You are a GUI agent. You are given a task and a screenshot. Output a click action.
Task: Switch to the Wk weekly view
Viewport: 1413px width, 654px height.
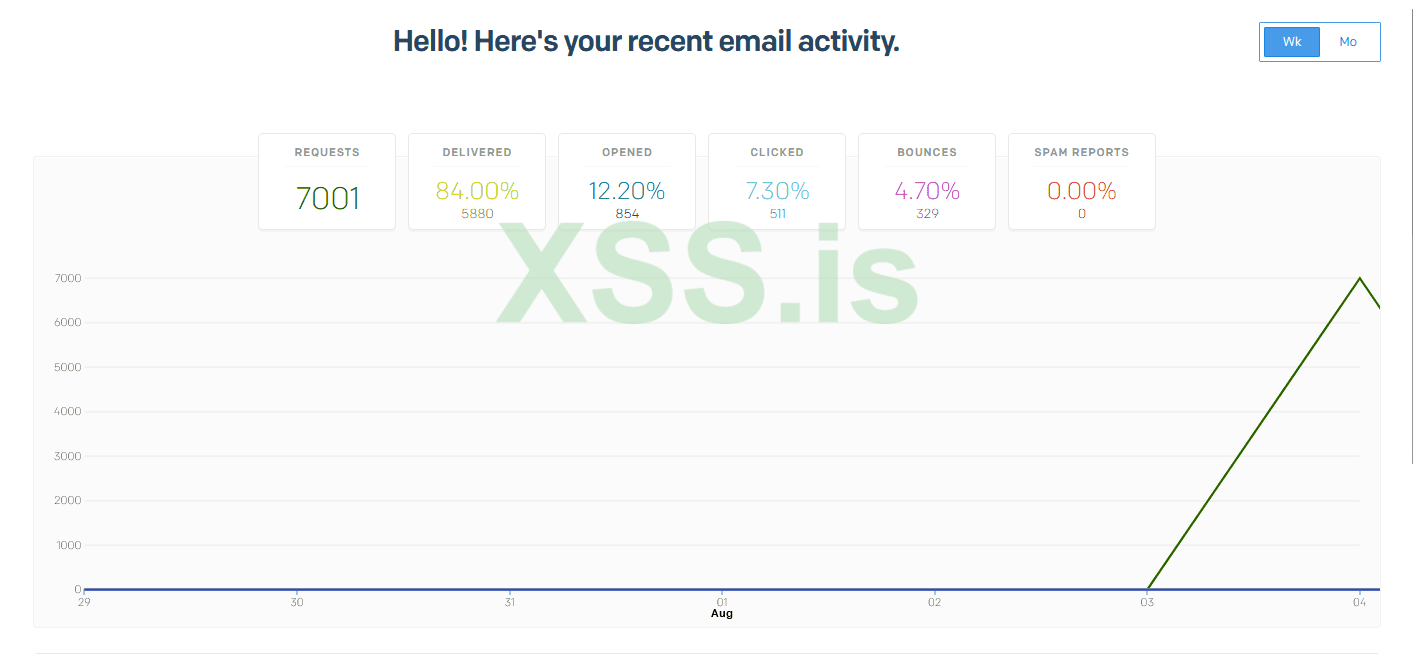1291,42
